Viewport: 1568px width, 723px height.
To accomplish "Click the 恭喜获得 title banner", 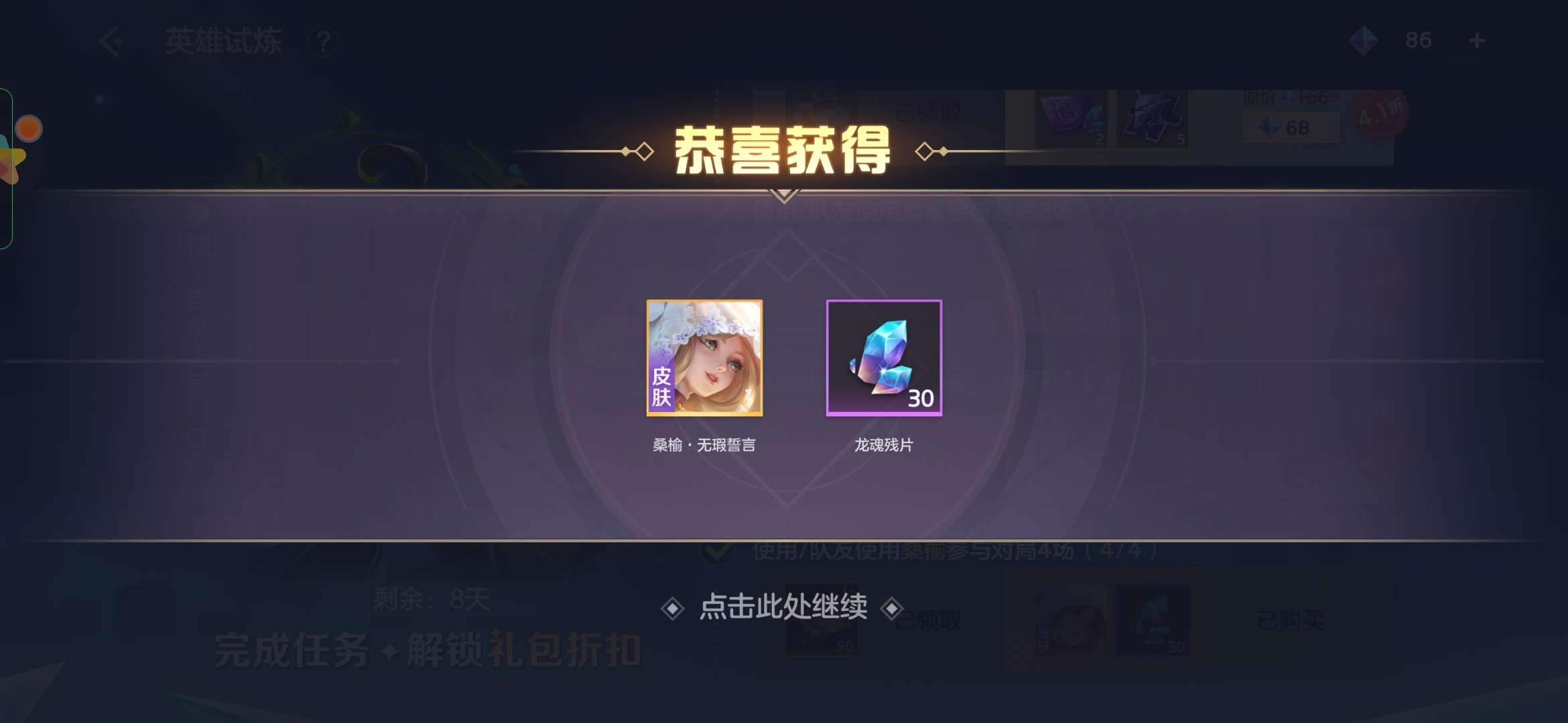I will [x=783, y=151].
